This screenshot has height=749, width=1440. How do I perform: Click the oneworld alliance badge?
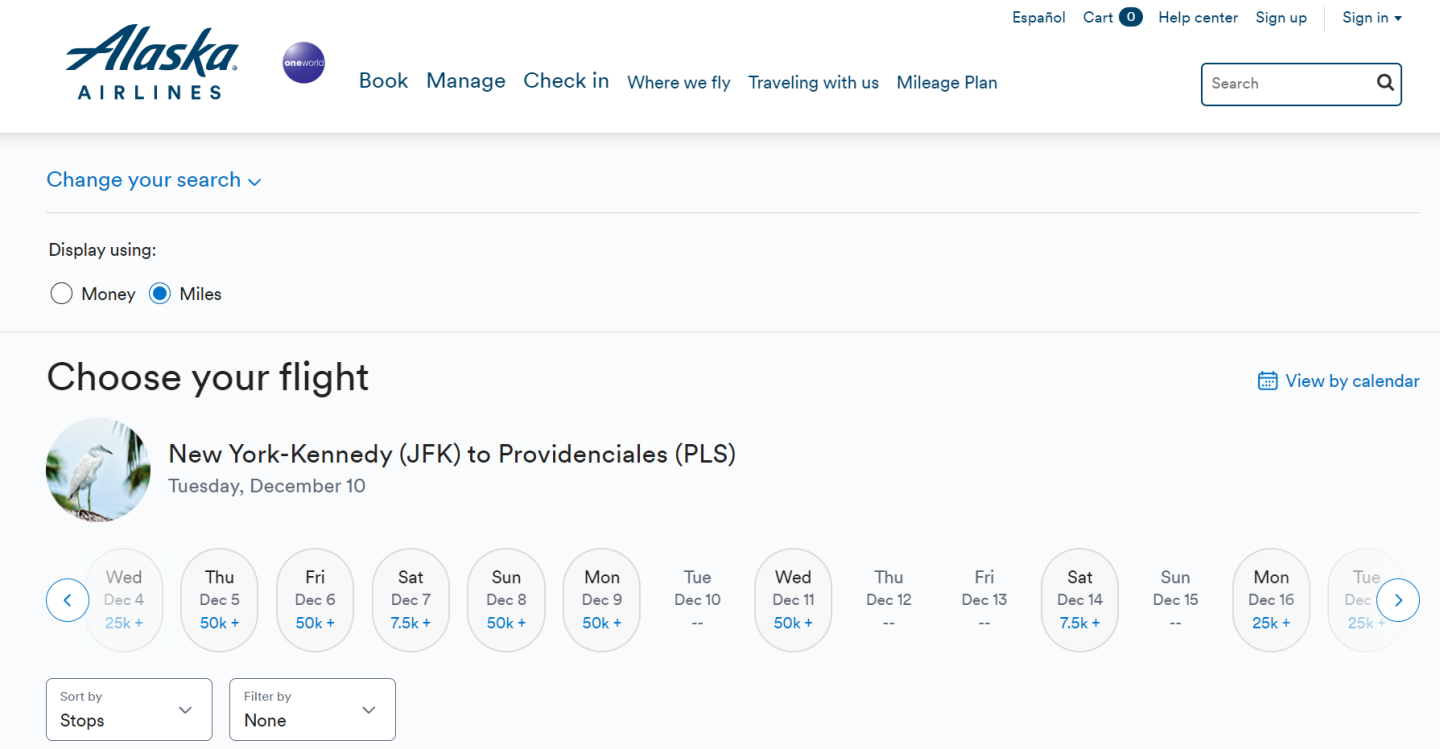tap(304, 63)
